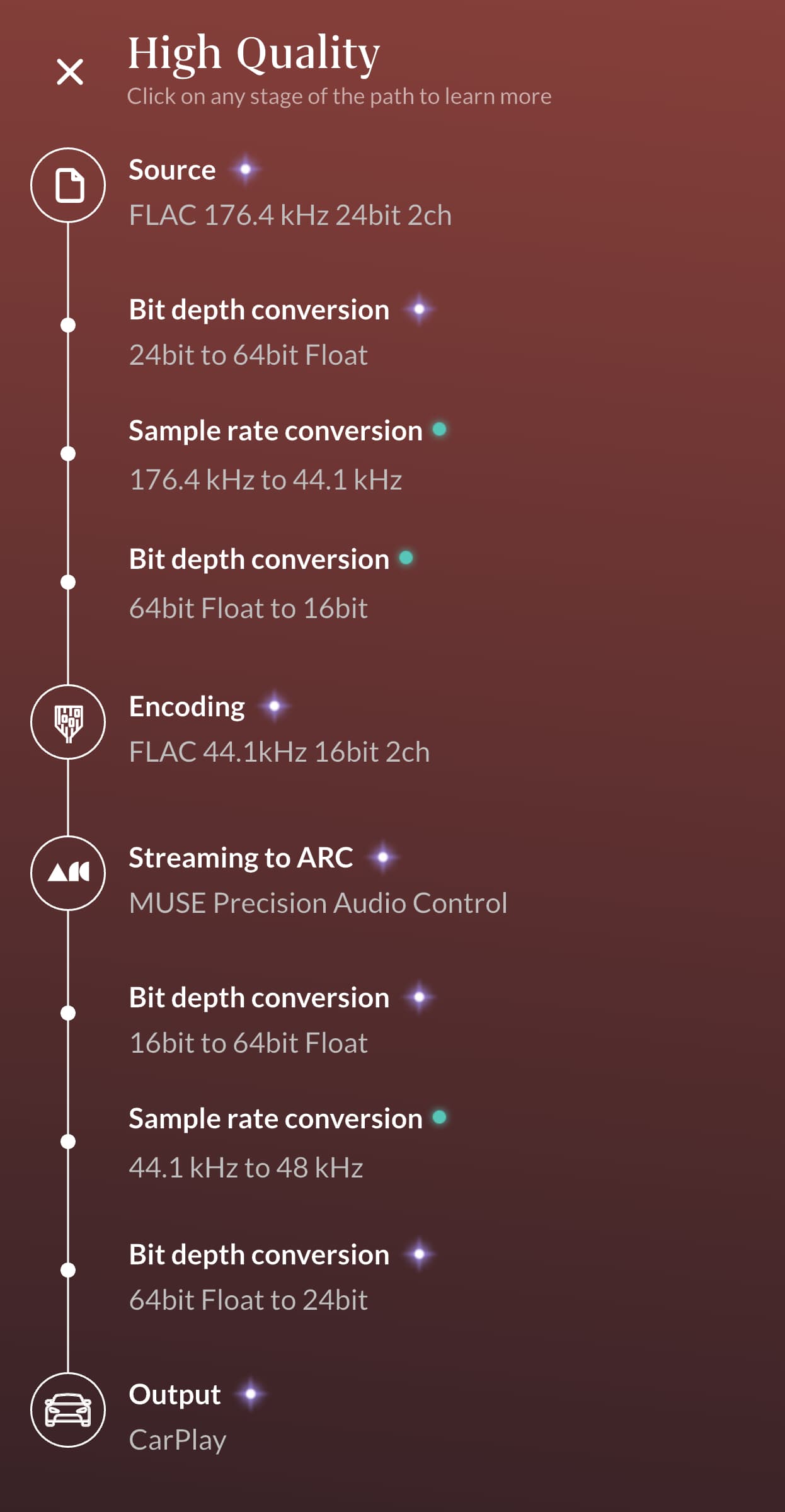Close the High Quality signal path screen

69,72
